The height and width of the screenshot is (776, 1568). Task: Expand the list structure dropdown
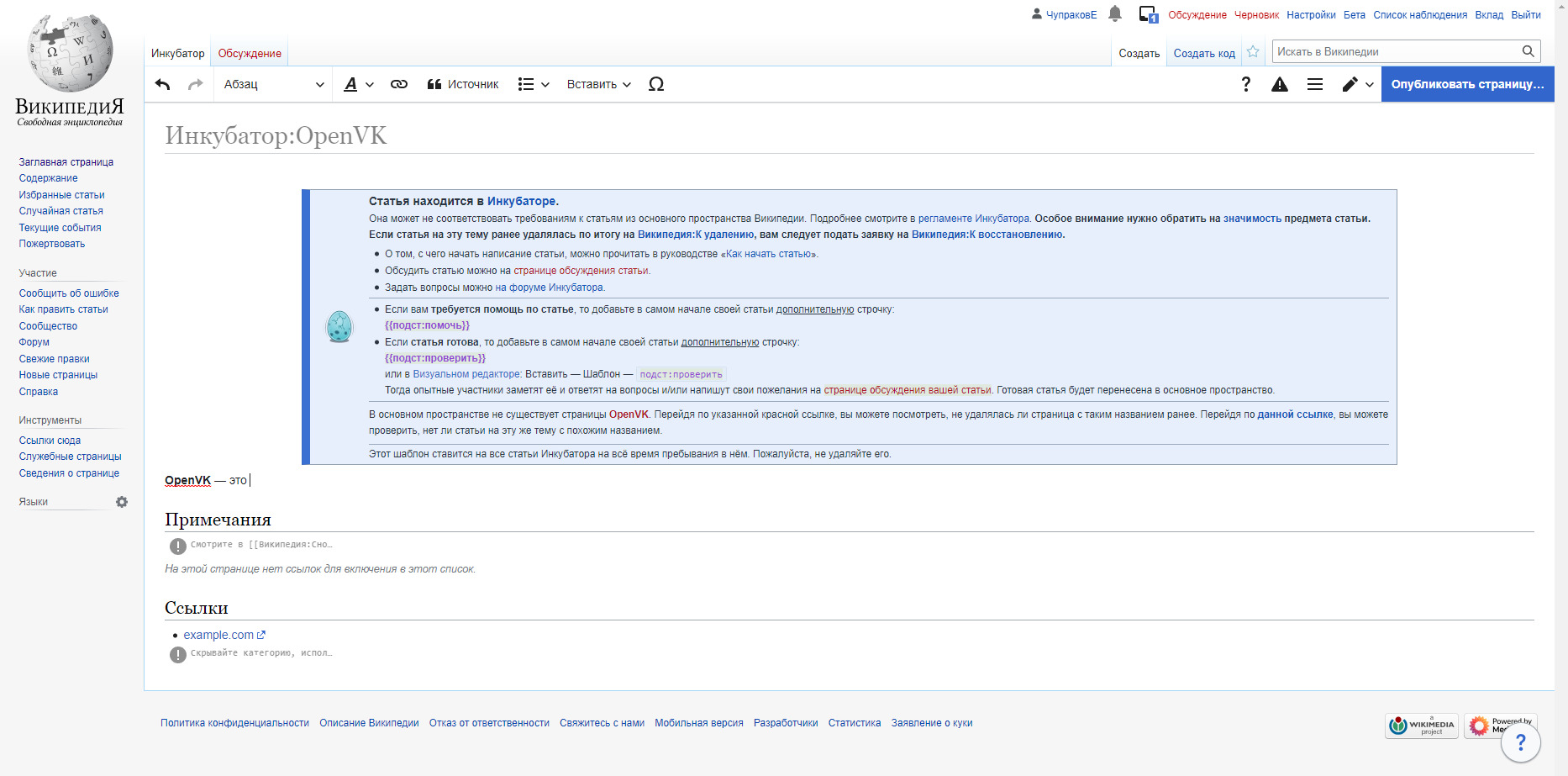534,84
